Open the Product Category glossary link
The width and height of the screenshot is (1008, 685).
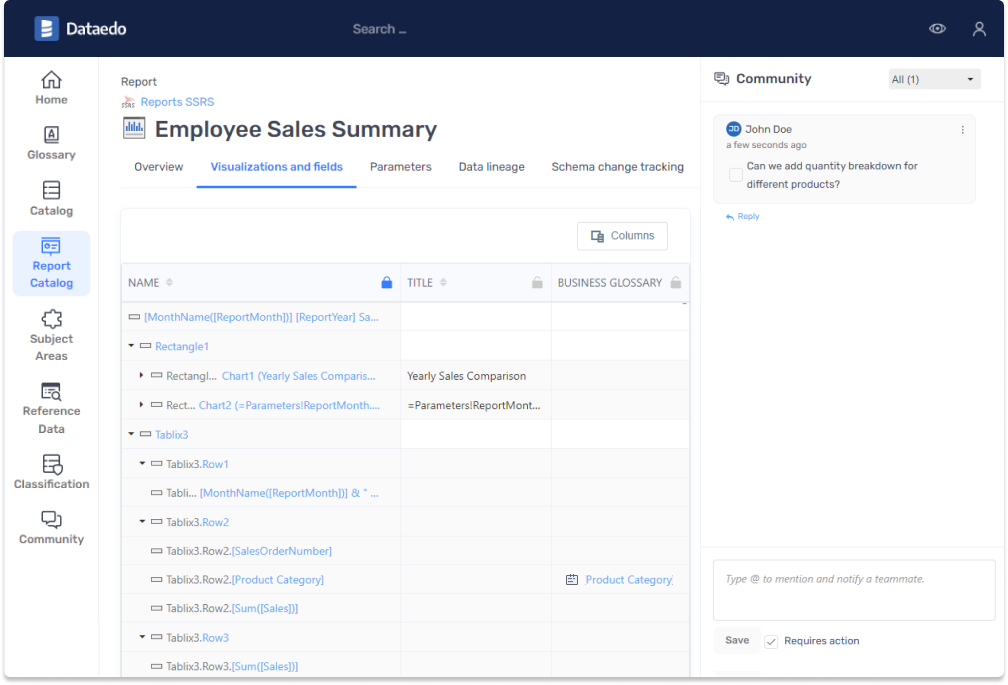627,580
